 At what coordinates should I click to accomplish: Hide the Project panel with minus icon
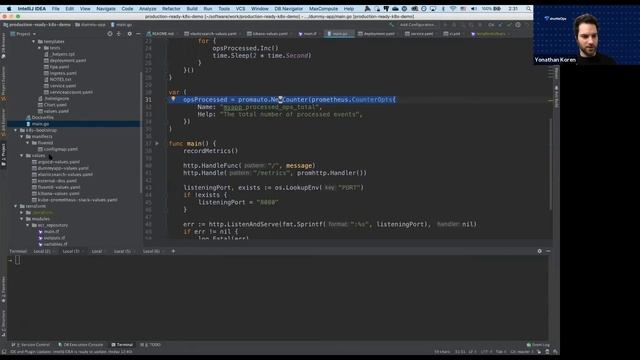click(138, 34)
